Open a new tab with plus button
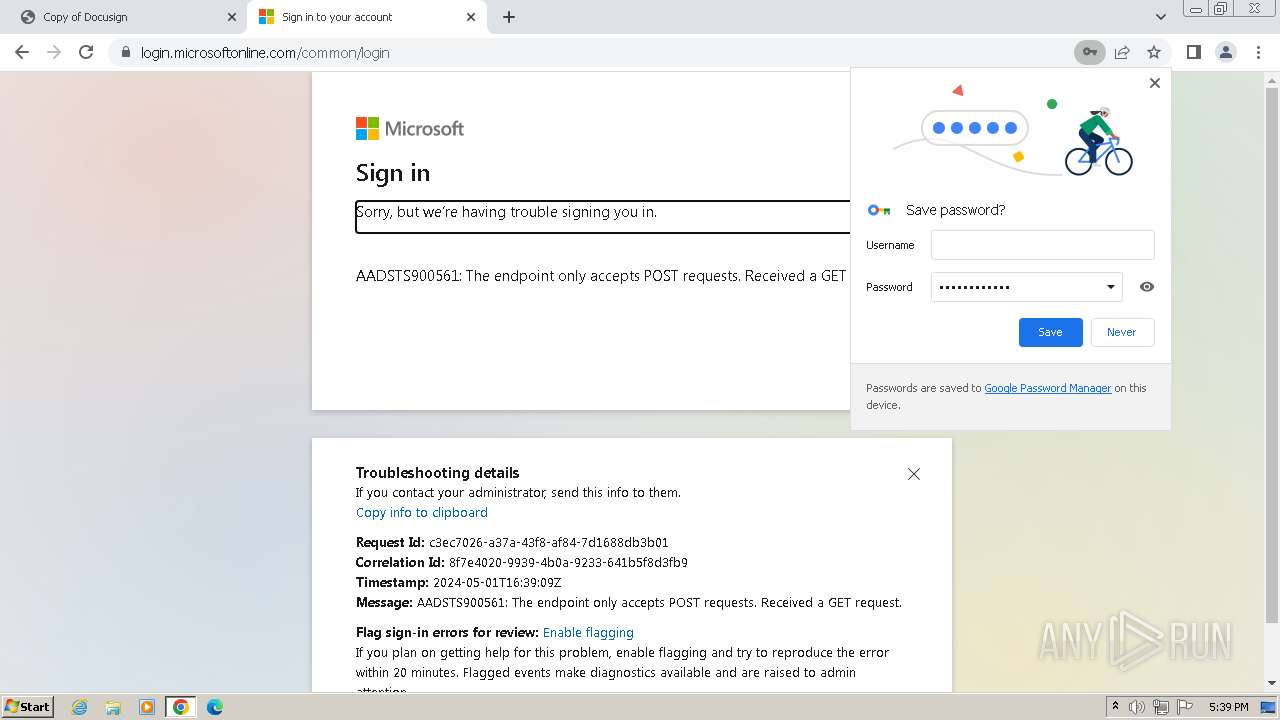Image resolution: width=1280 pixels, height=720 pixels. (509, 17)
